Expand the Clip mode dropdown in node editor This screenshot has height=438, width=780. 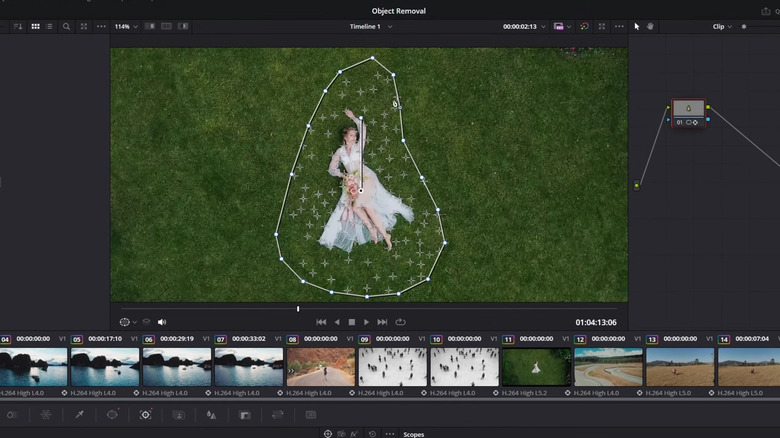point(722,26)
